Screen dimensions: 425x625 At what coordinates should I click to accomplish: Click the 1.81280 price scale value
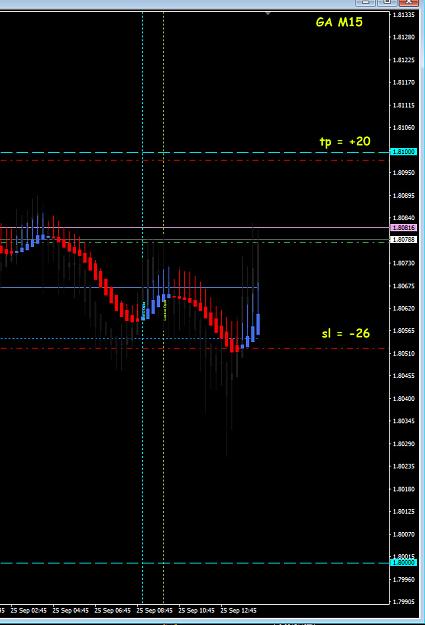pyautogui.click(x=404, y=37)
